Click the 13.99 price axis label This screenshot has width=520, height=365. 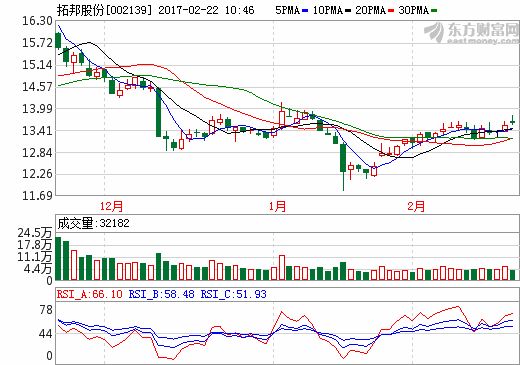[x=37, y=108]
